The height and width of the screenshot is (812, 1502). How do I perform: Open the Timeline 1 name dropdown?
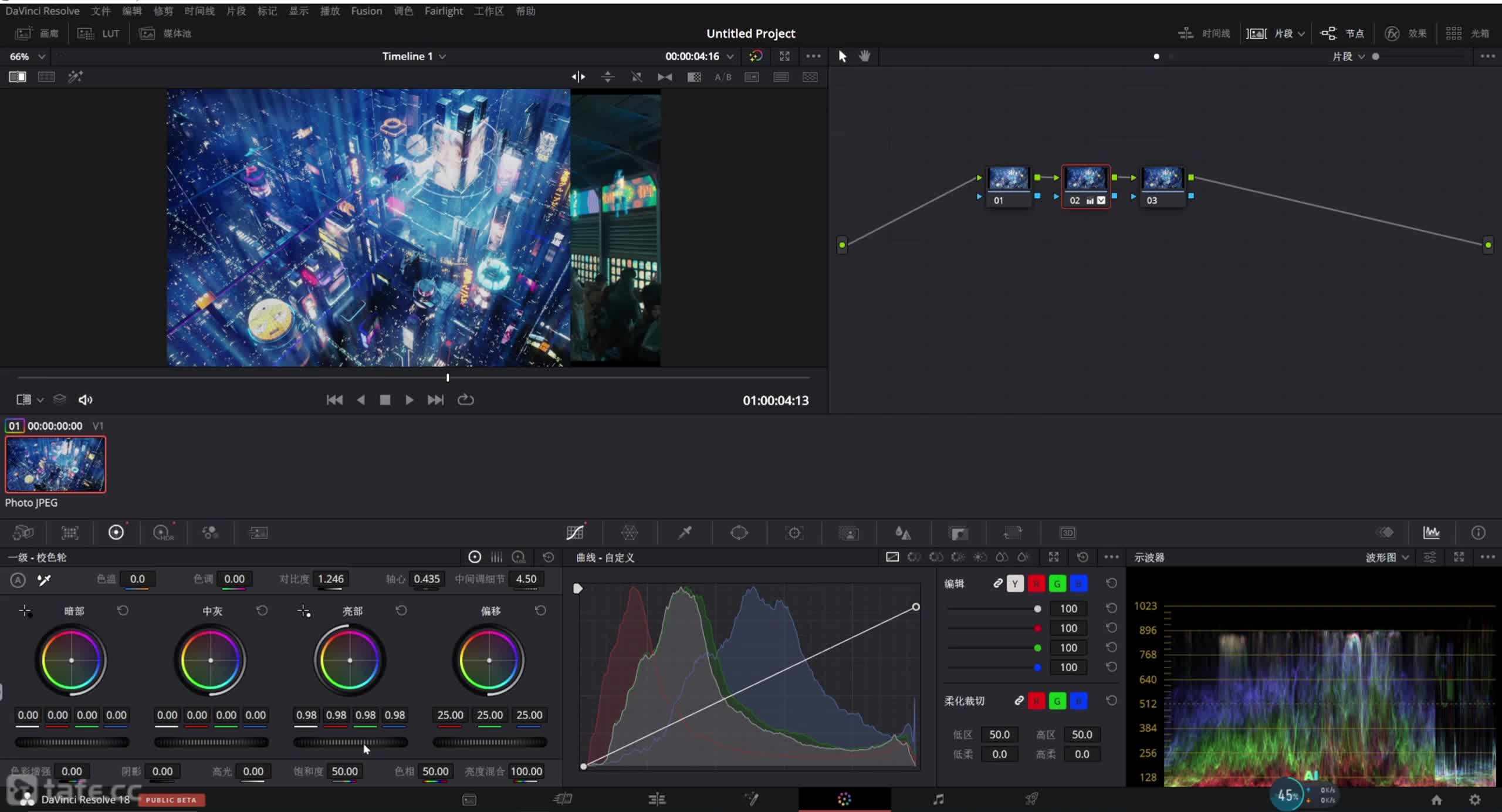(x=414, y=56)
